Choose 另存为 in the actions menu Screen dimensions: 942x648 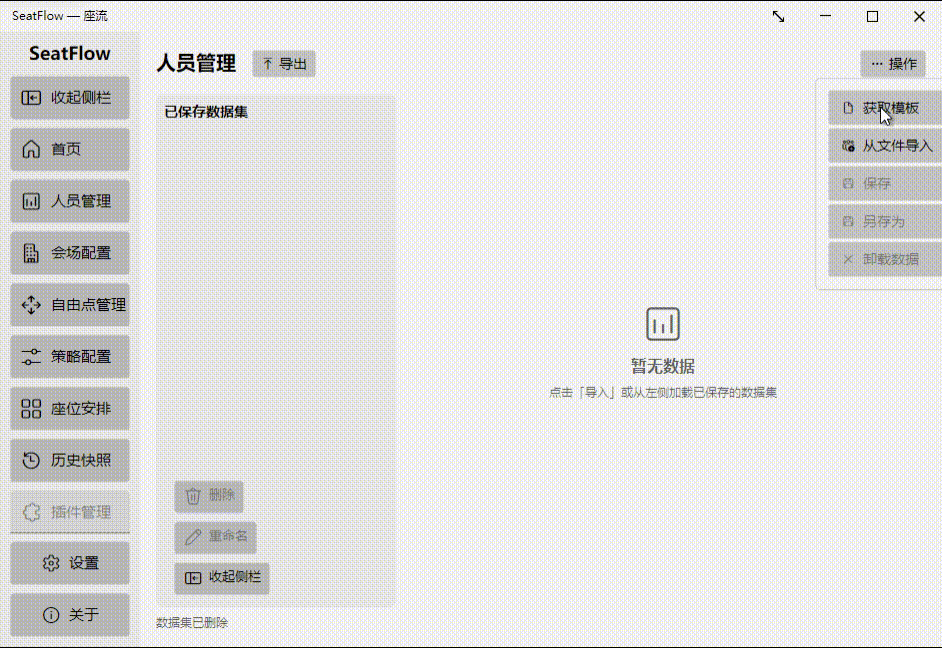(885, 222)
